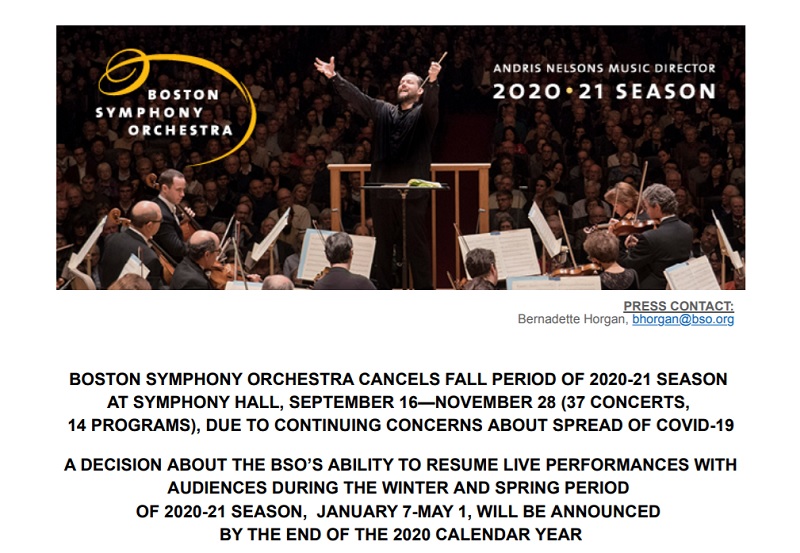Click the line starting 'A DECISION ABOUT THE BSO'S'
Image resolution: width=800 pixels, height=553 pixels.
(x=401, y=465)
